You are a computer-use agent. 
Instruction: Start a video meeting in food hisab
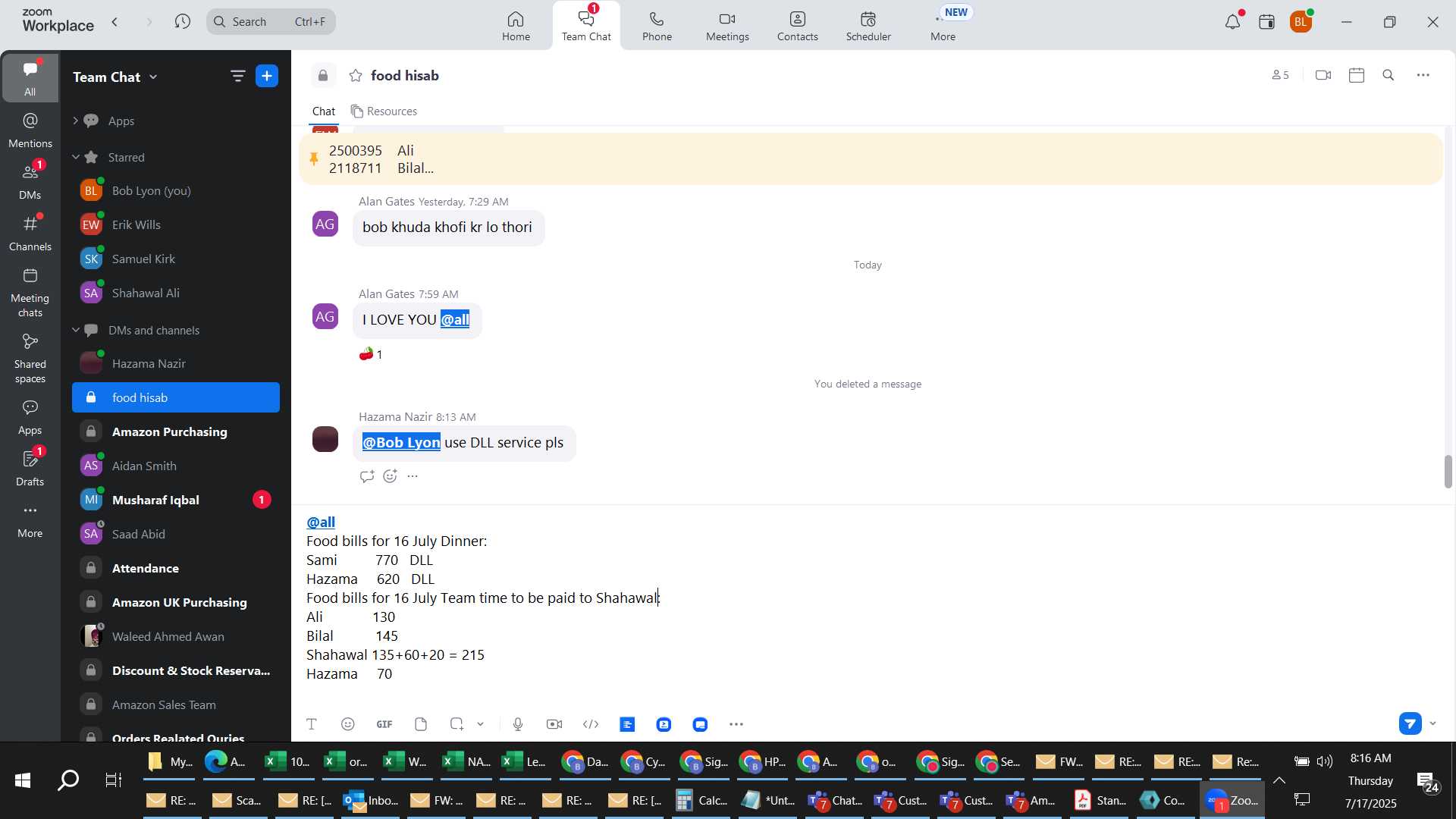(x=1323, y=75)
